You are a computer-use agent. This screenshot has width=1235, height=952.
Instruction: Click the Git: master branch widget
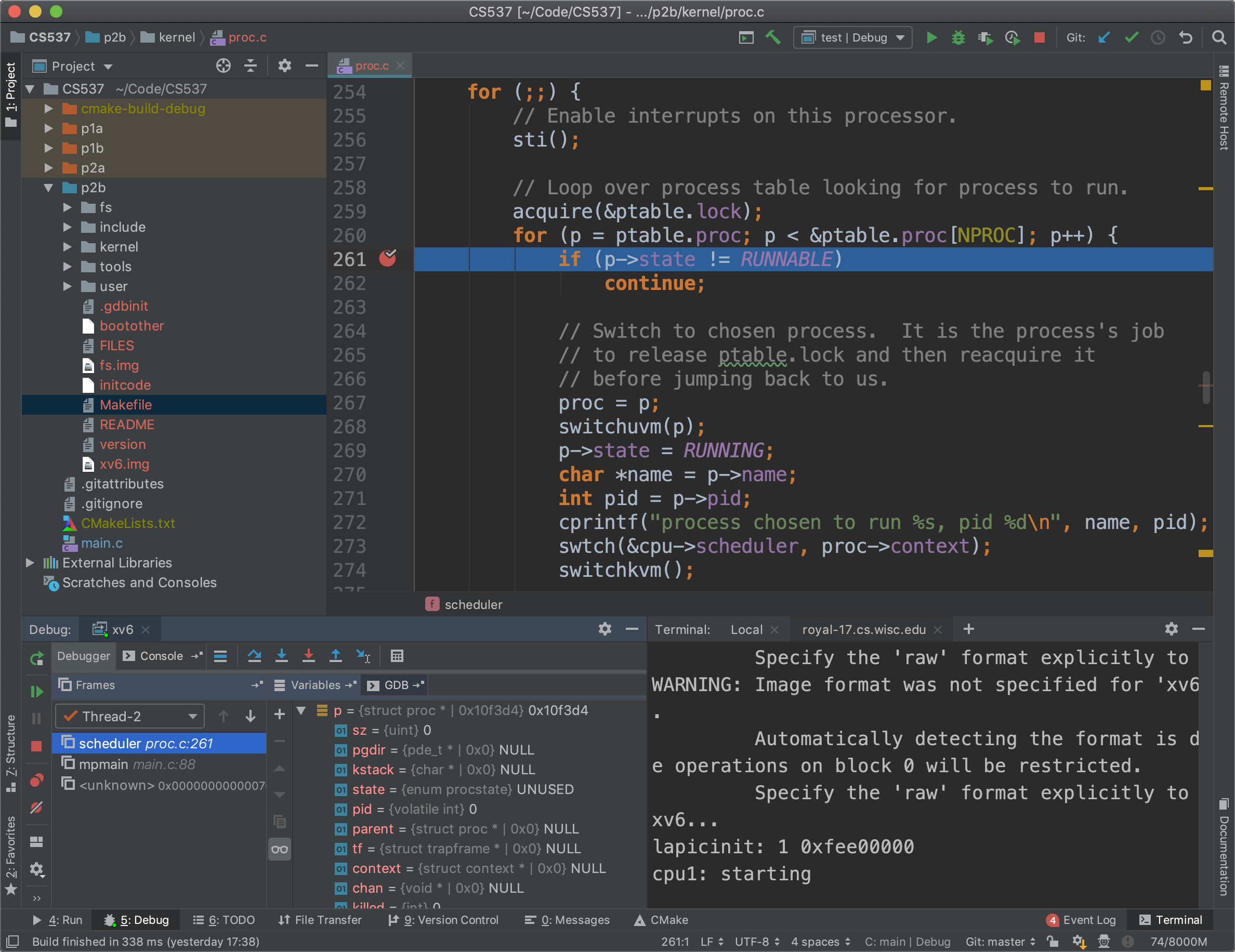coord(1000,941)
